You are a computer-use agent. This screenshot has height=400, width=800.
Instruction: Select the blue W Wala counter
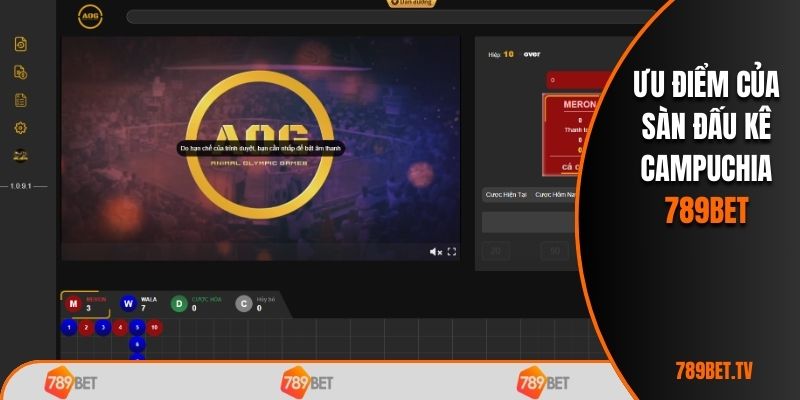[x=139, y=304]
